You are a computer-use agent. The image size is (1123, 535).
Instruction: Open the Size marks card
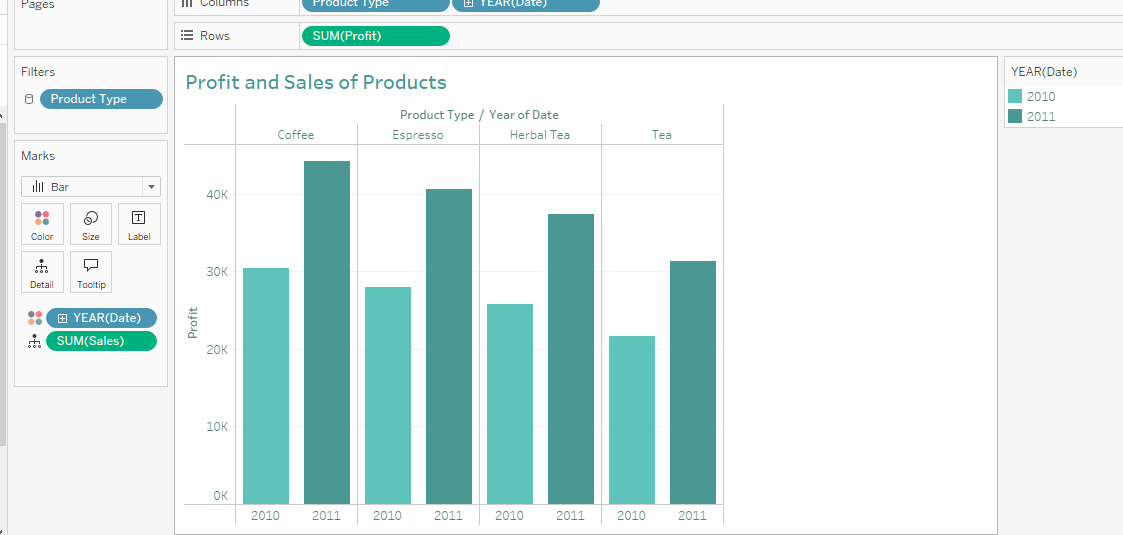tap(91, 224)
